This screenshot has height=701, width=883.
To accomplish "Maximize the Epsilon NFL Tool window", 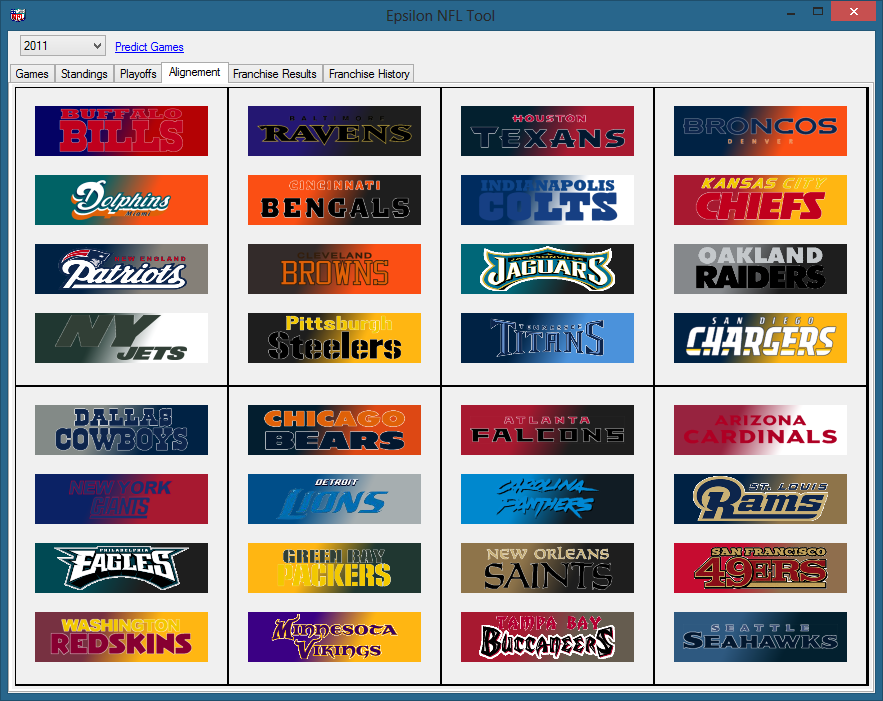I will click(818, 11).
